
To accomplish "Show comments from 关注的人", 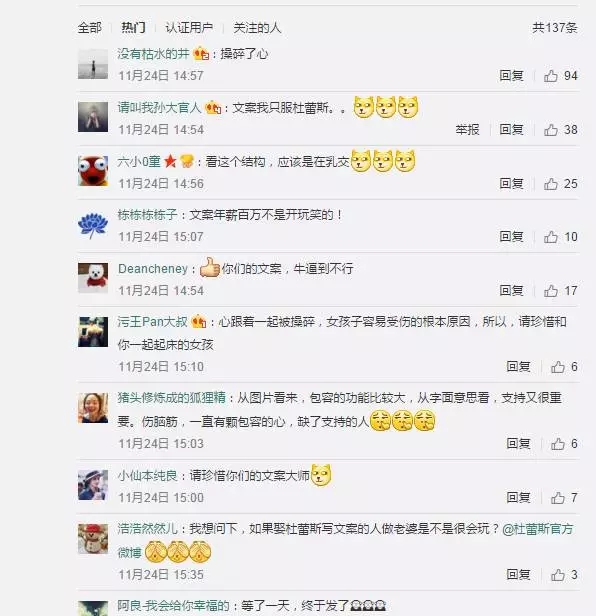I will click(257, 28).
